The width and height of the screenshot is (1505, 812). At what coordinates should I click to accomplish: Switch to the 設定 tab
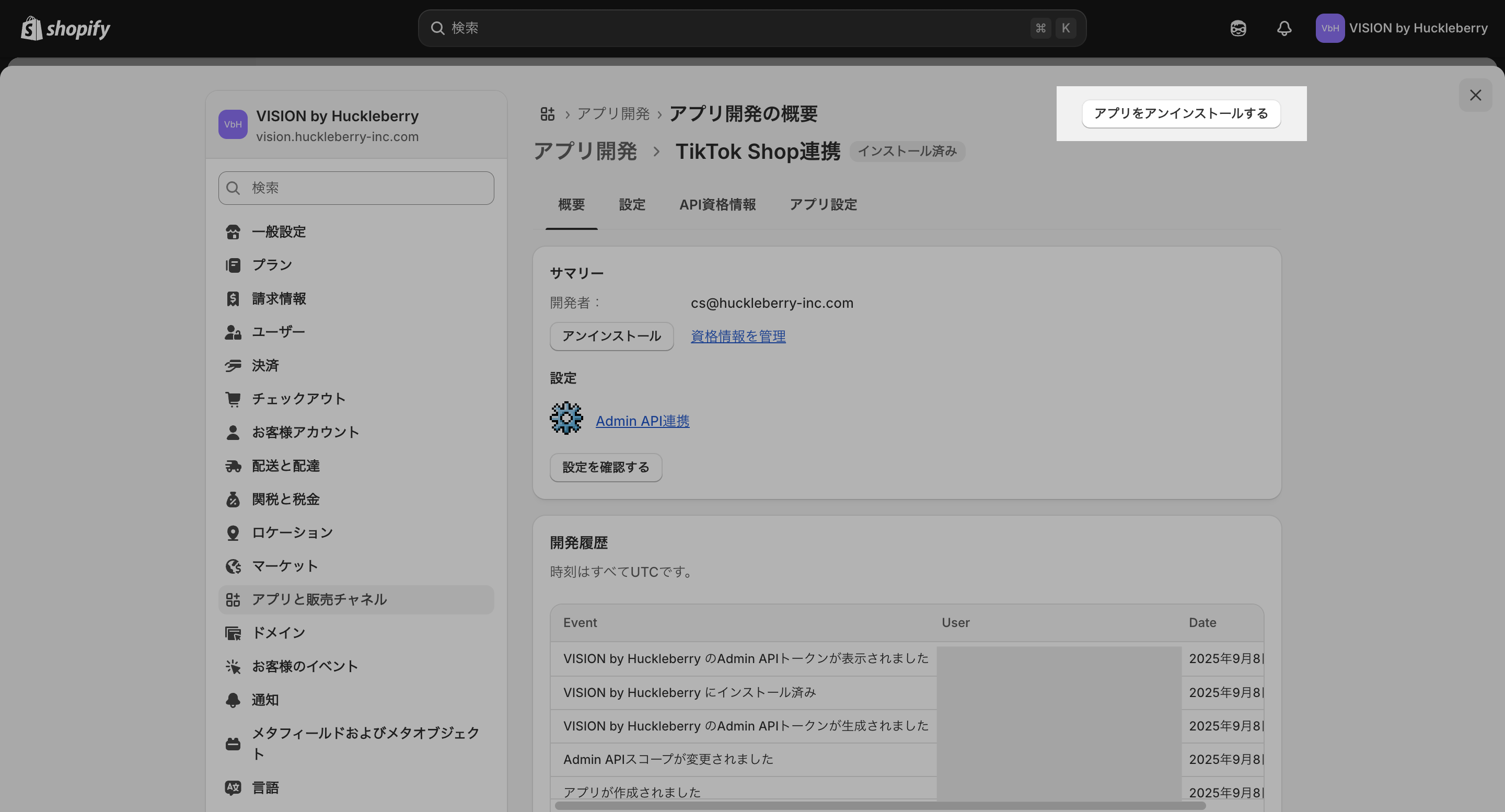[x=632, y=204]
